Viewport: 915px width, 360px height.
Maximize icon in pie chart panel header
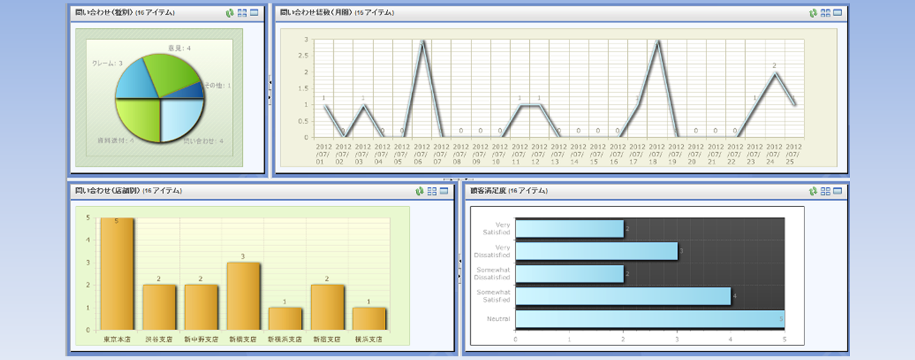pyautogui.click(x=254, y=13)
